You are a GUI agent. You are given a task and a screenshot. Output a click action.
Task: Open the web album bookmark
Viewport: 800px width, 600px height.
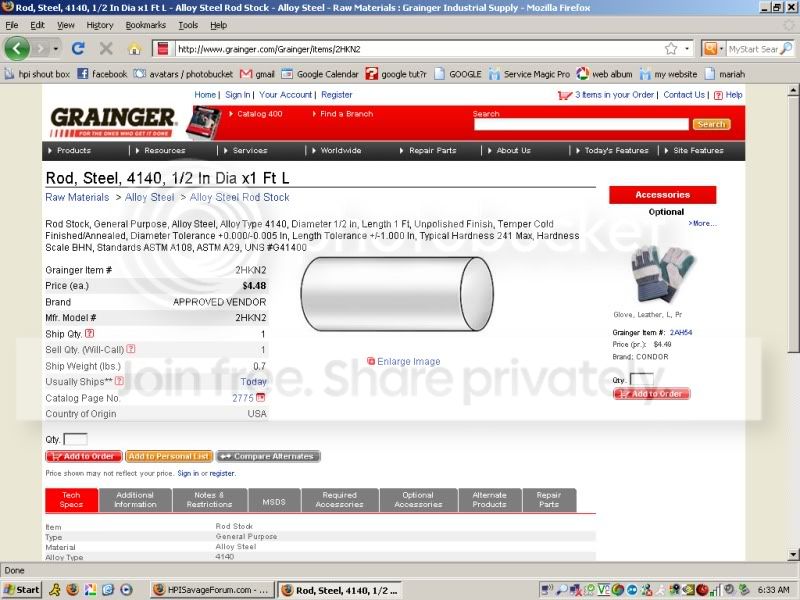[x=605, y=74]
